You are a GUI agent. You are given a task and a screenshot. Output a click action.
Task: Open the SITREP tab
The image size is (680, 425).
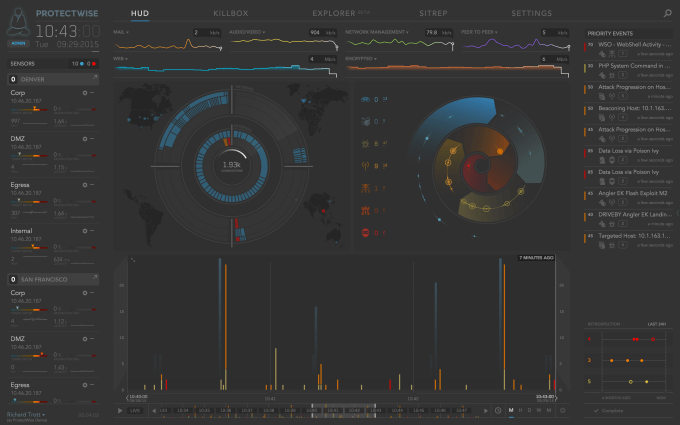tap(433, 13)
